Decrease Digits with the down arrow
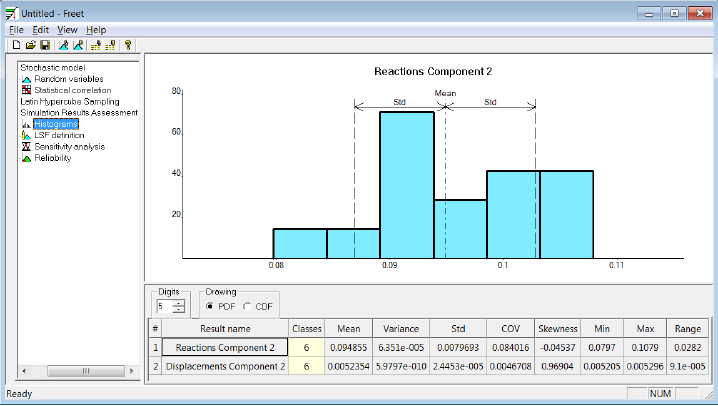Image resolution: width=718 pixels, height=406 pixels. [x=179, y=310]
